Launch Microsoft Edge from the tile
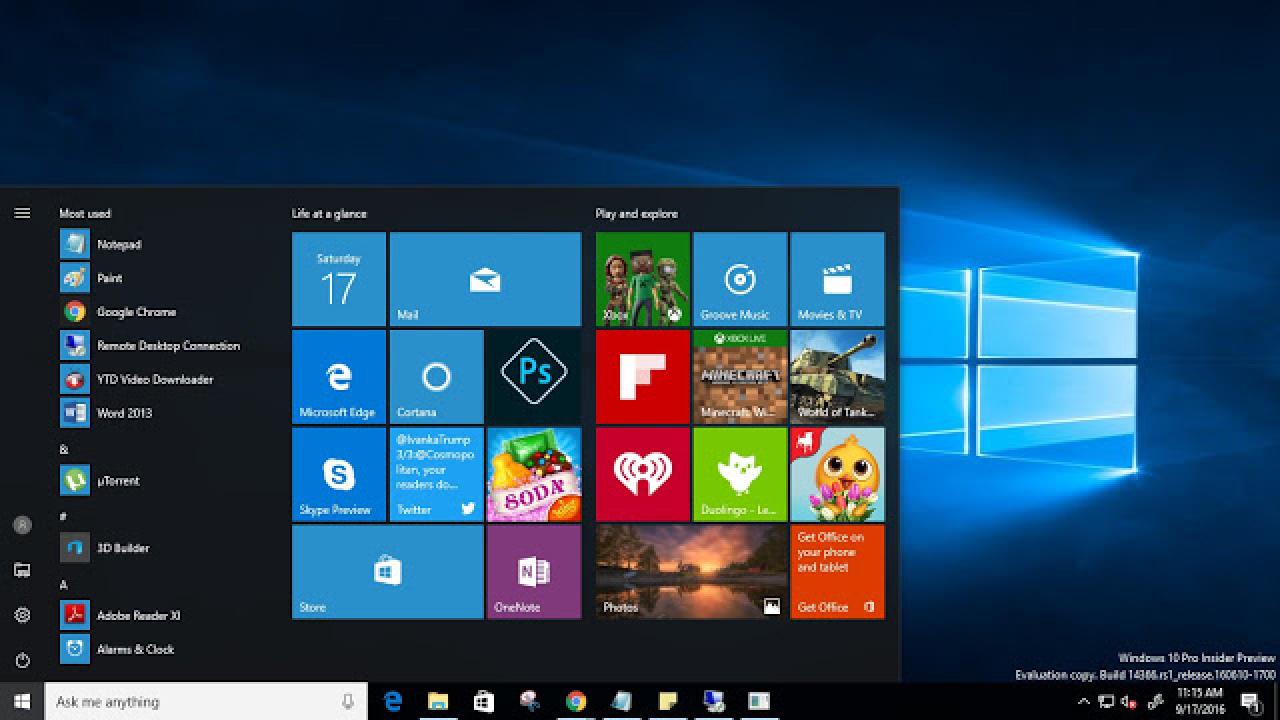This screenshot has height=720, width=1280. (x=338, y=376)
